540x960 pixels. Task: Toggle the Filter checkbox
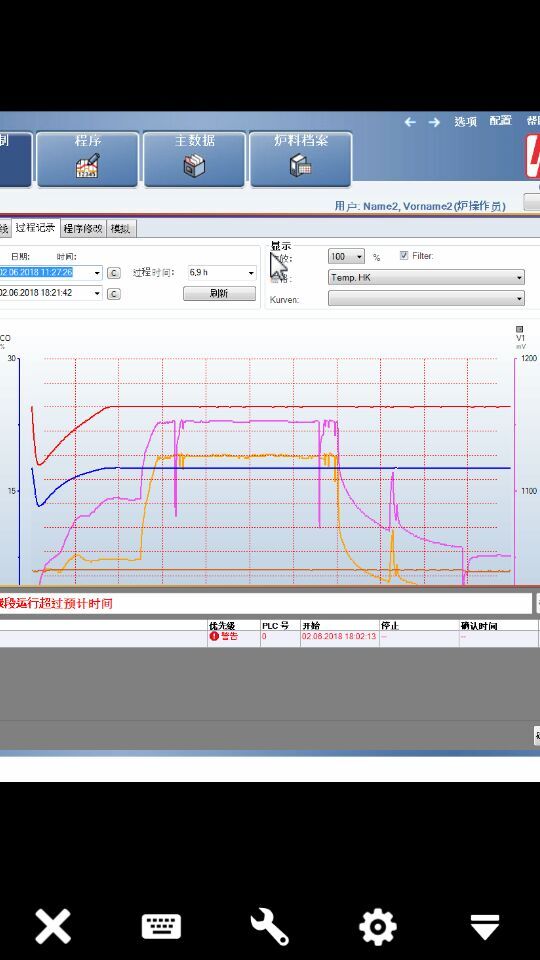tap(404, 255)
